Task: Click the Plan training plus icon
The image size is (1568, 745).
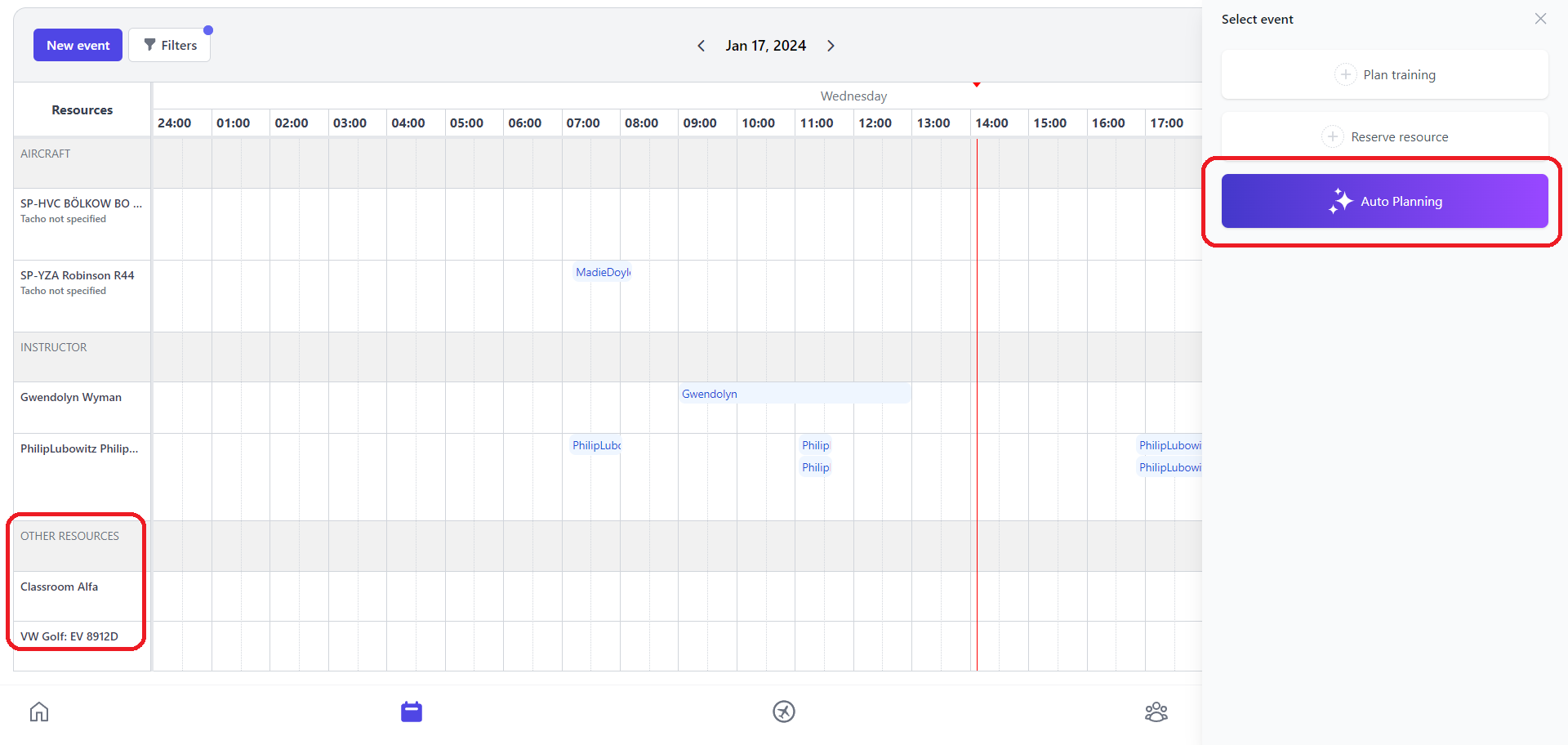Action: tap(1345, 74)
